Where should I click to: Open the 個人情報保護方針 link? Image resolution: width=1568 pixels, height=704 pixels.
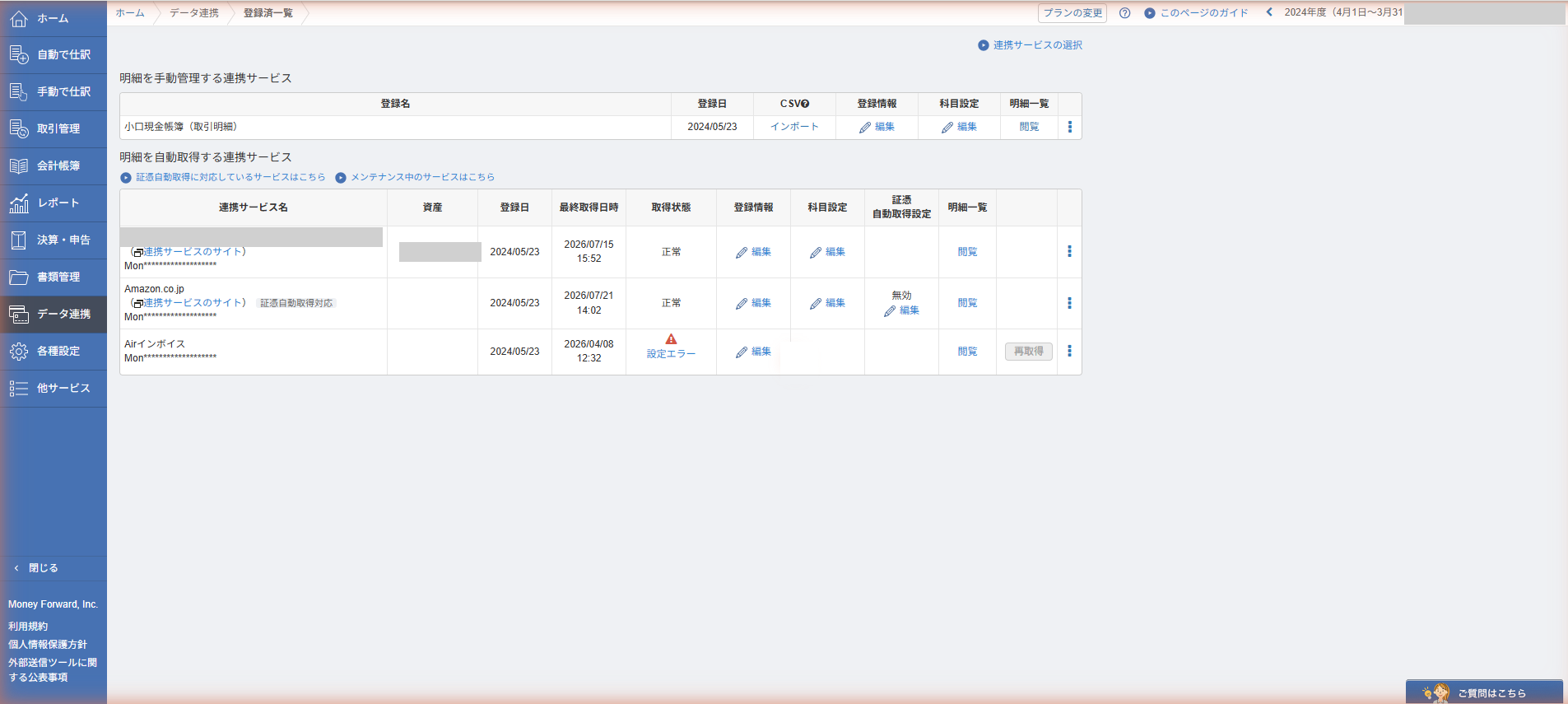click(x=48, y=645)
